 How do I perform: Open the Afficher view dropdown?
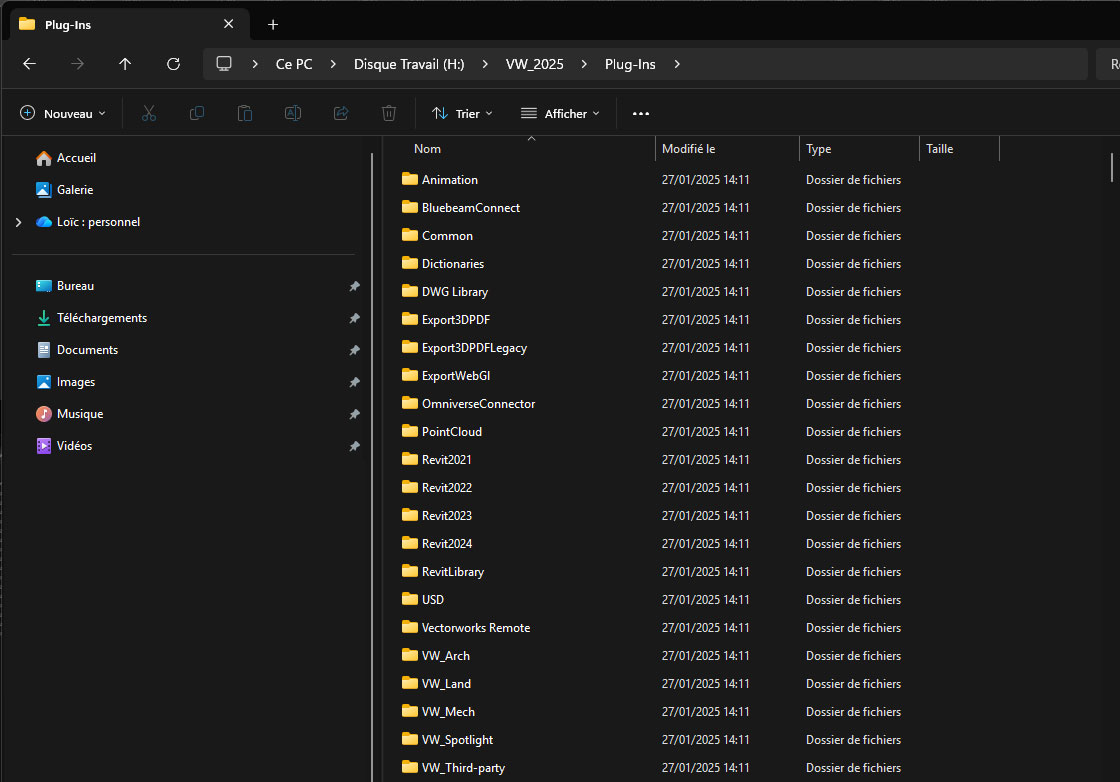pos(560,114)
